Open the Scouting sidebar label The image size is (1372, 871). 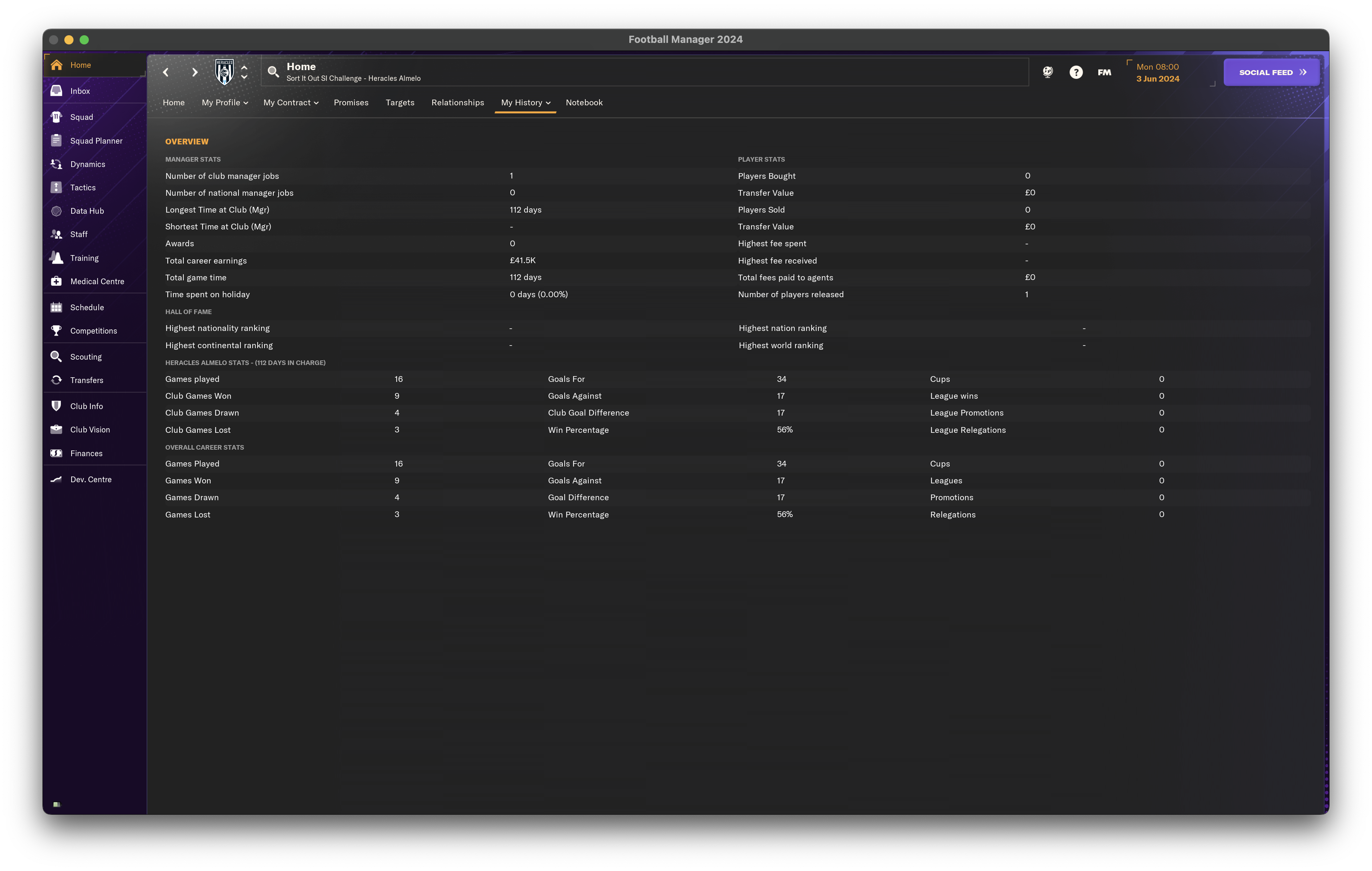[86, 357]
